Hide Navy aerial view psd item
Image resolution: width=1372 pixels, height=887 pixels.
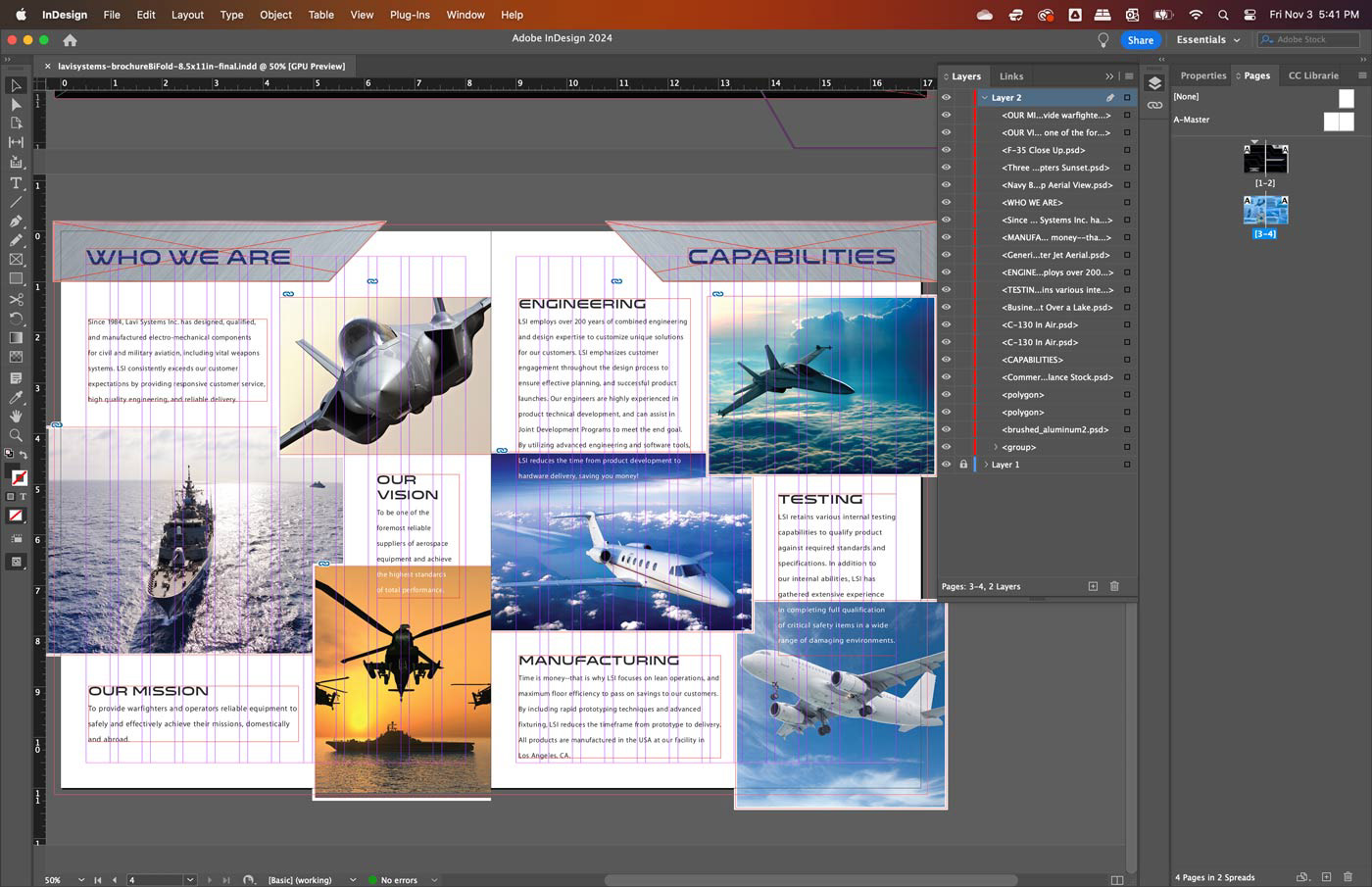[x=946, y=184]
